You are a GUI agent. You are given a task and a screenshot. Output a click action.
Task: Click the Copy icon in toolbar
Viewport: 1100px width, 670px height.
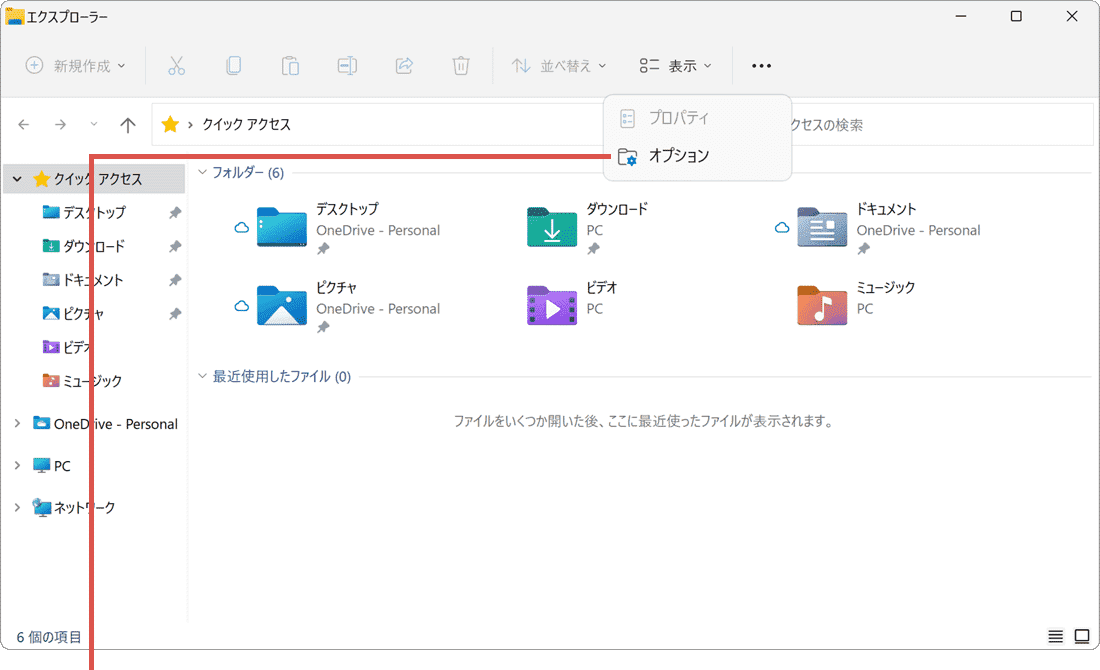point(233,66)
